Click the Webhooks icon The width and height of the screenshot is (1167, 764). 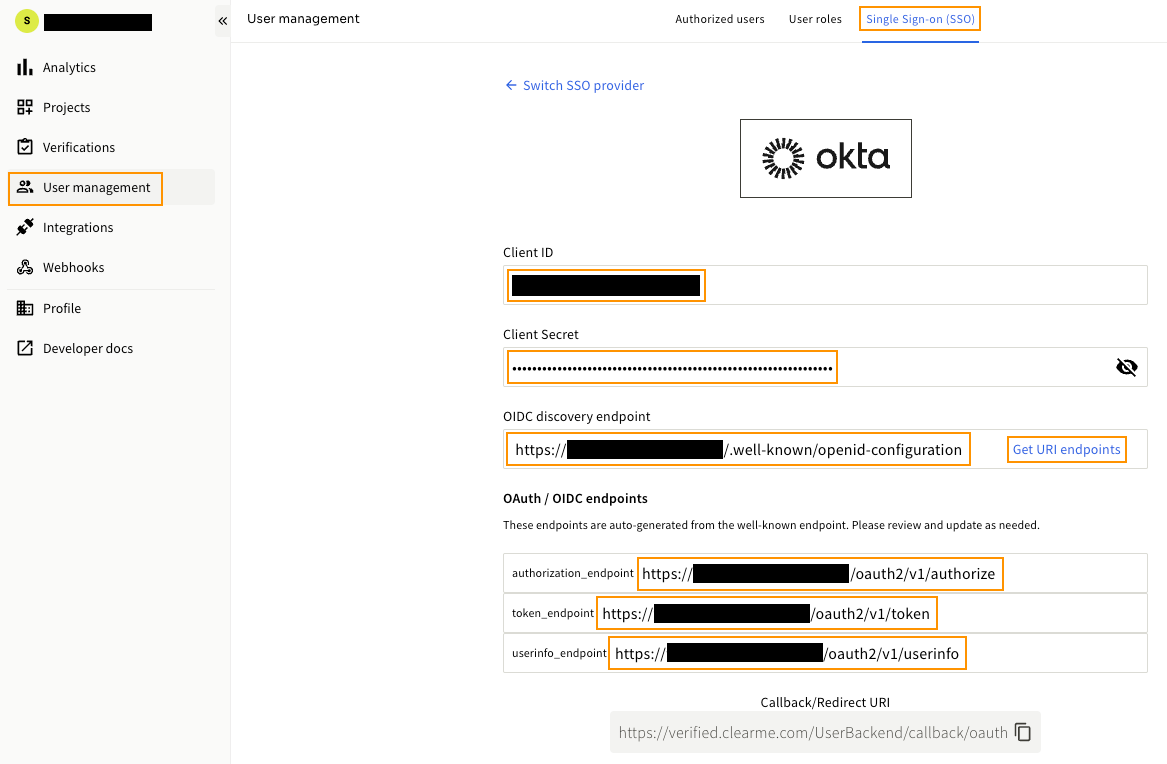[25, 267]
